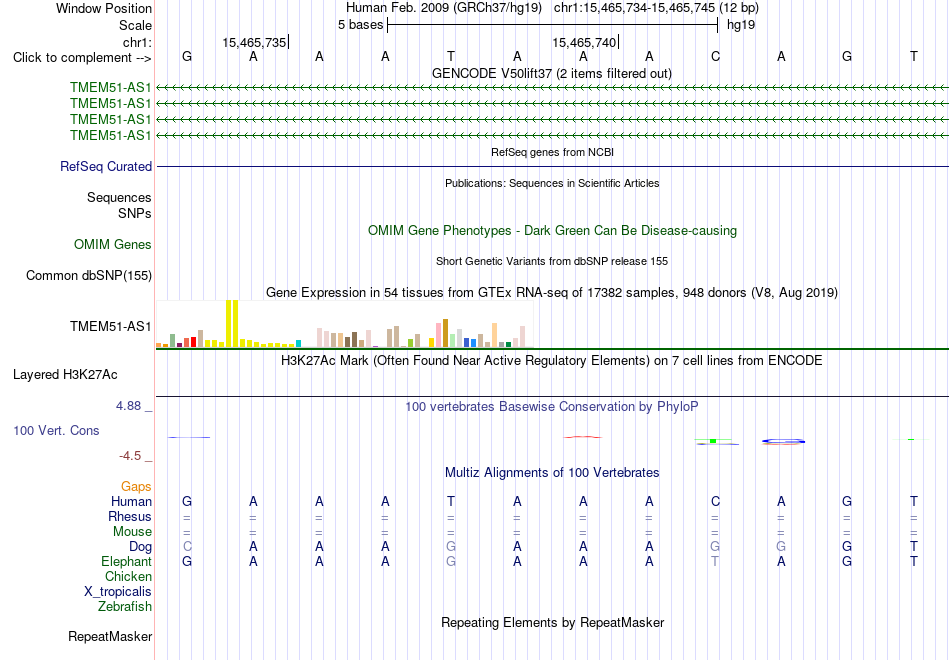
Task: Click the Mouse species label
Action: [x=132, y=532]
